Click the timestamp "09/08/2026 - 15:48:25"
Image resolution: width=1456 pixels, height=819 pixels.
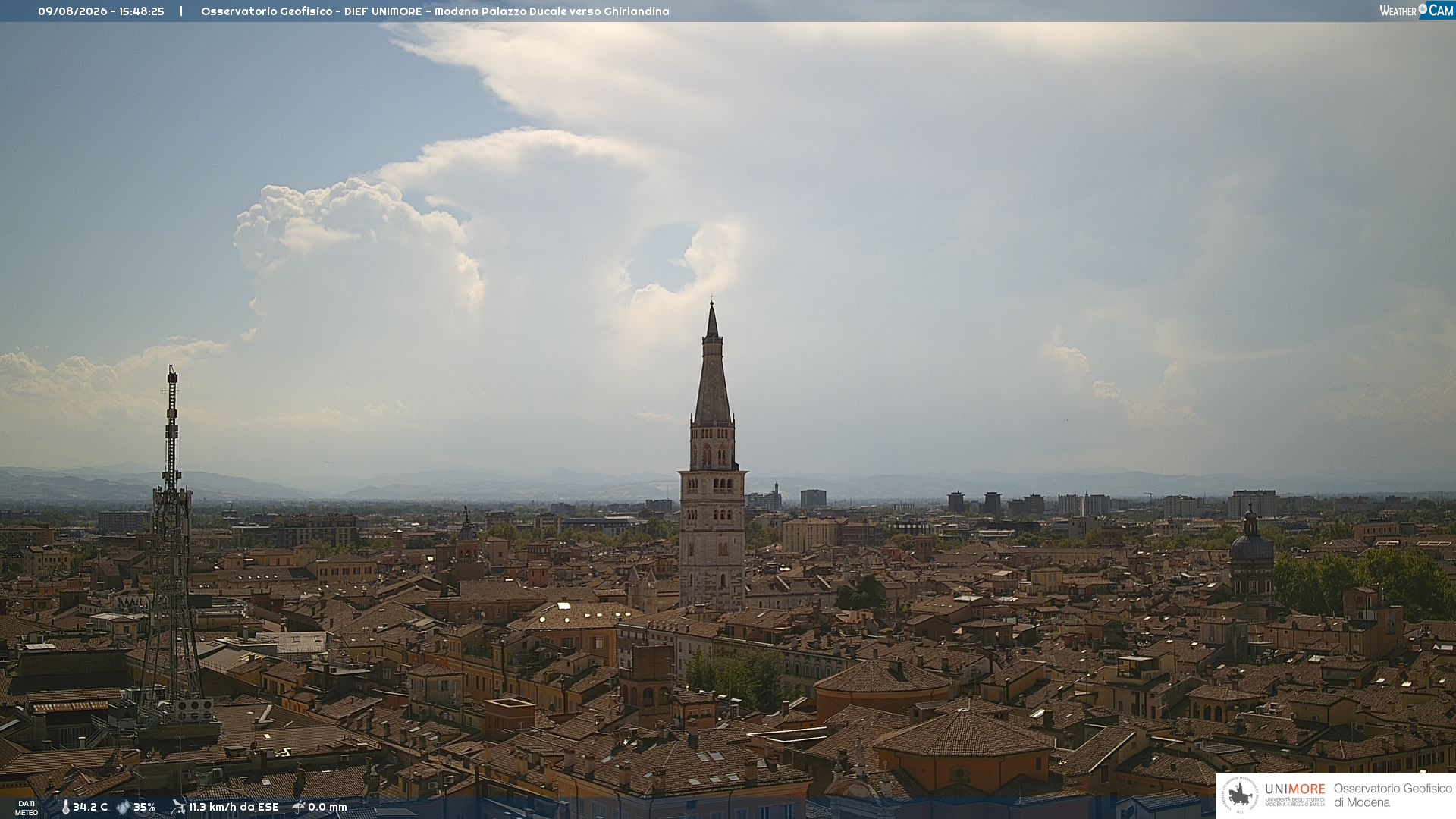point(101,11)
